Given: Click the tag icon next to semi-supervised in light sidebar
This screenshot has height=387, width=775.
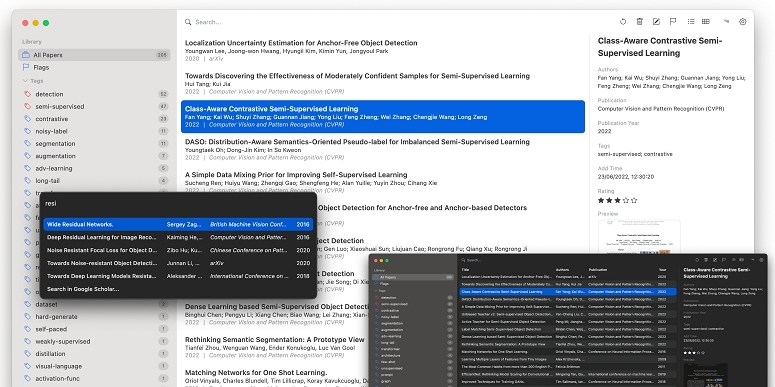Looking at the screenshot, I should click(x=27, y=106).
